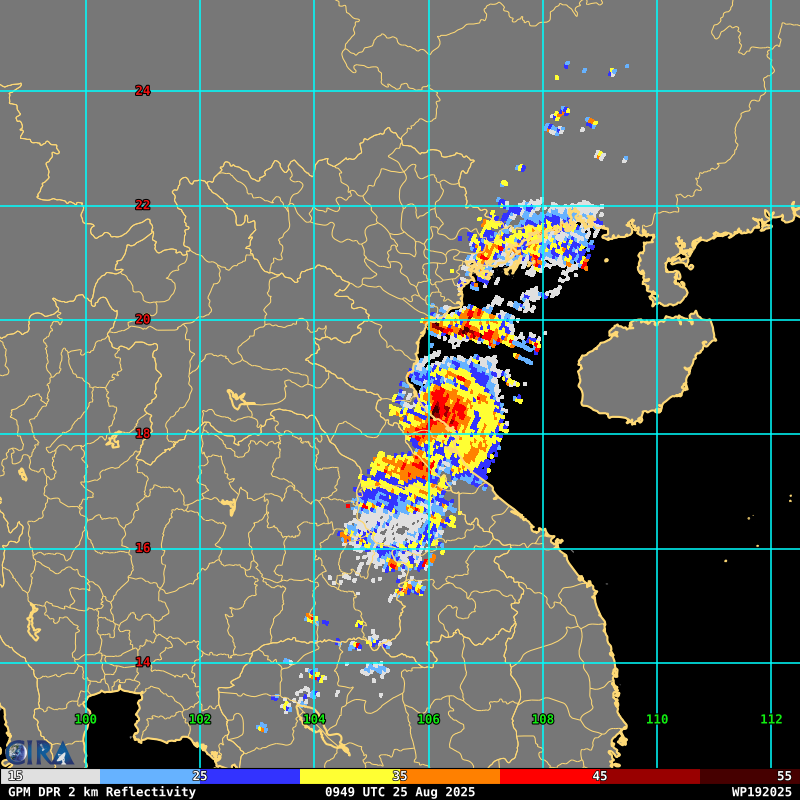Click the latitude label 22

[x=143, y=205]
